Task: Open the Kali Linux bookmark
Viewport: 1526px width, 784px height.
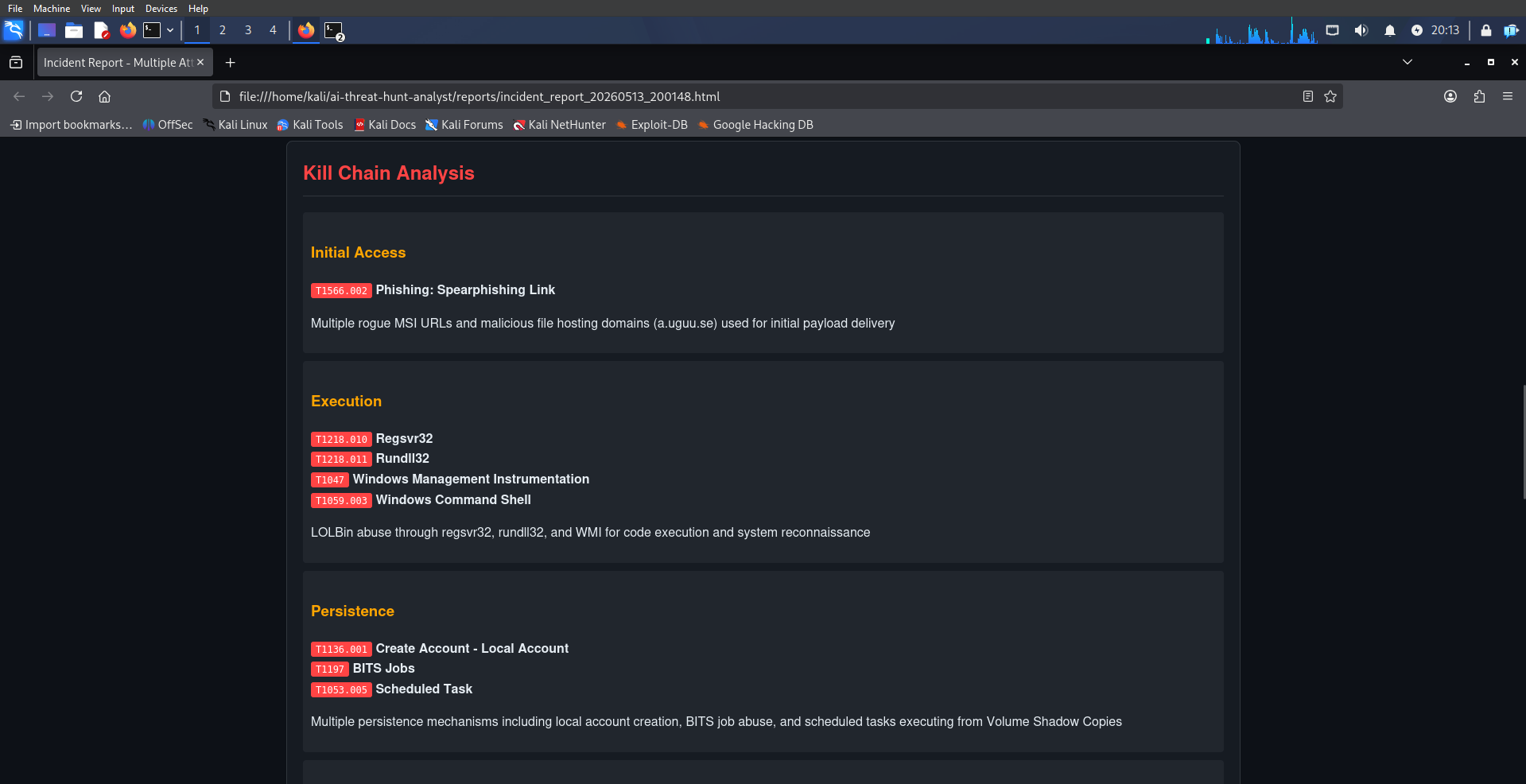Action: pyautogui.click(x=235, y=125)
